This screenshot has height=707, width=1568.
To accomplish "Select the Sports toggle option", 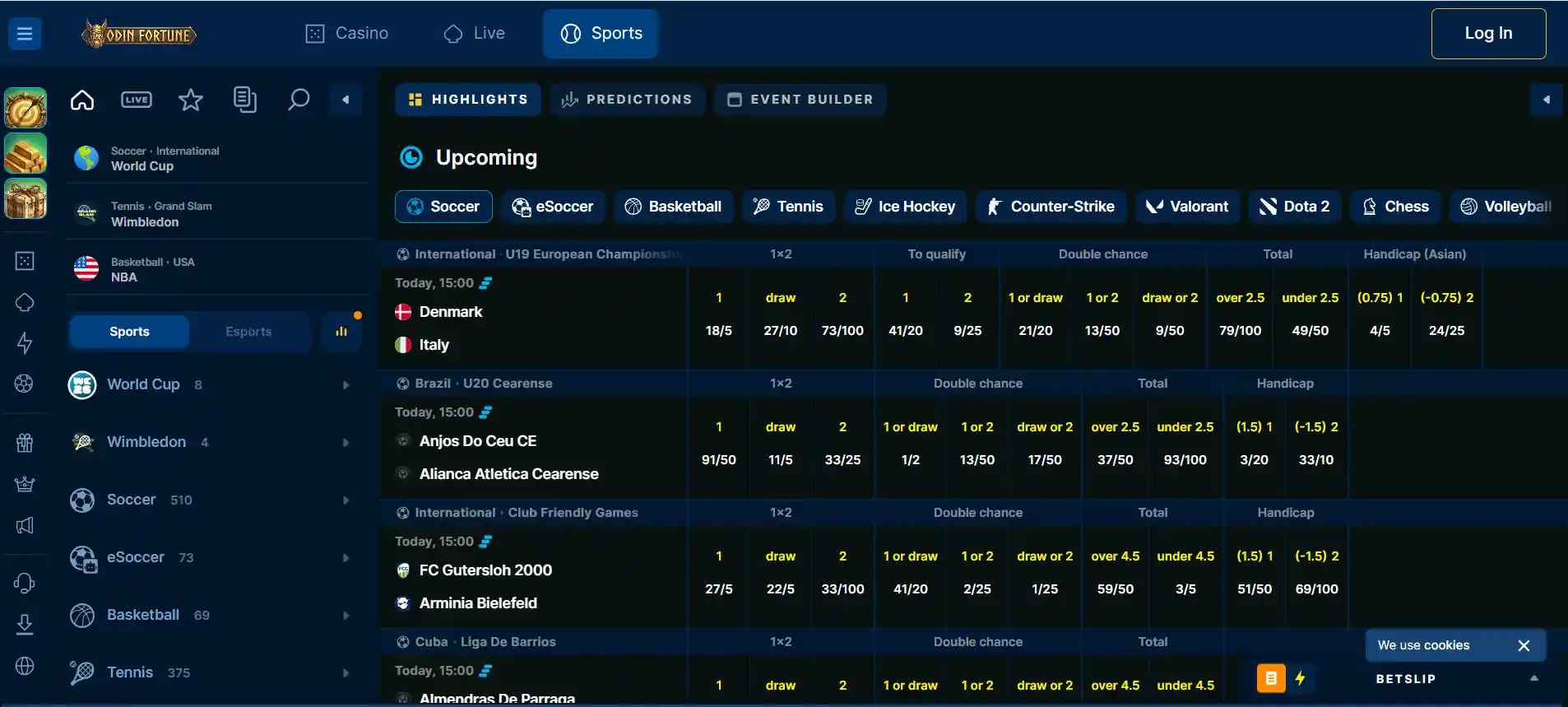I will (x=129, y=332).
